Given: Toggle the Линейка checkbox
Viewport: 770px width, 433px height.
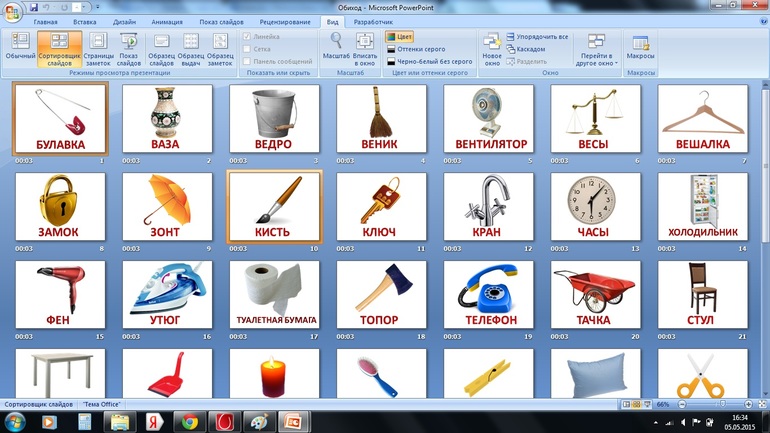Looking at the screenshot, I should tap(248, 37).
